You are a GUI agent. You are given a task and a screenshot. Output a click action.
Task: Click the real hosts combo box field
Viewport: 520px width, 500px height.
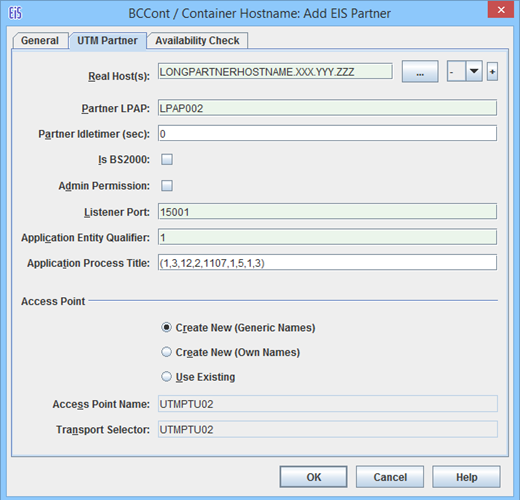pos(456,71)
